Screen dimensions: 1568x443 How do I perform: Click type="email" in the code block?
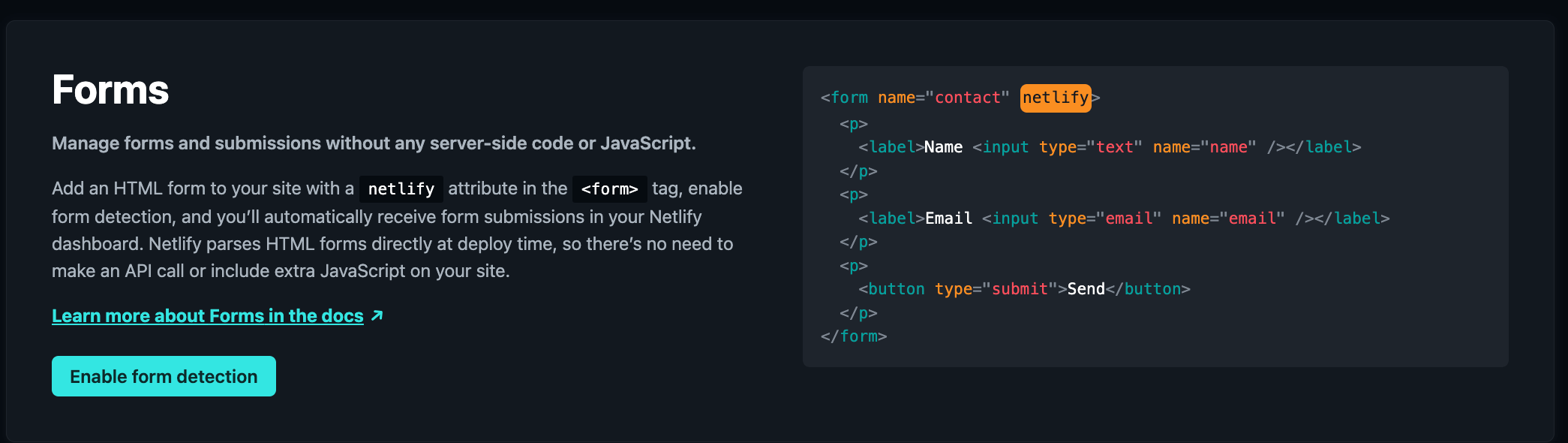pyautogui.click(x=1105, y=218)
